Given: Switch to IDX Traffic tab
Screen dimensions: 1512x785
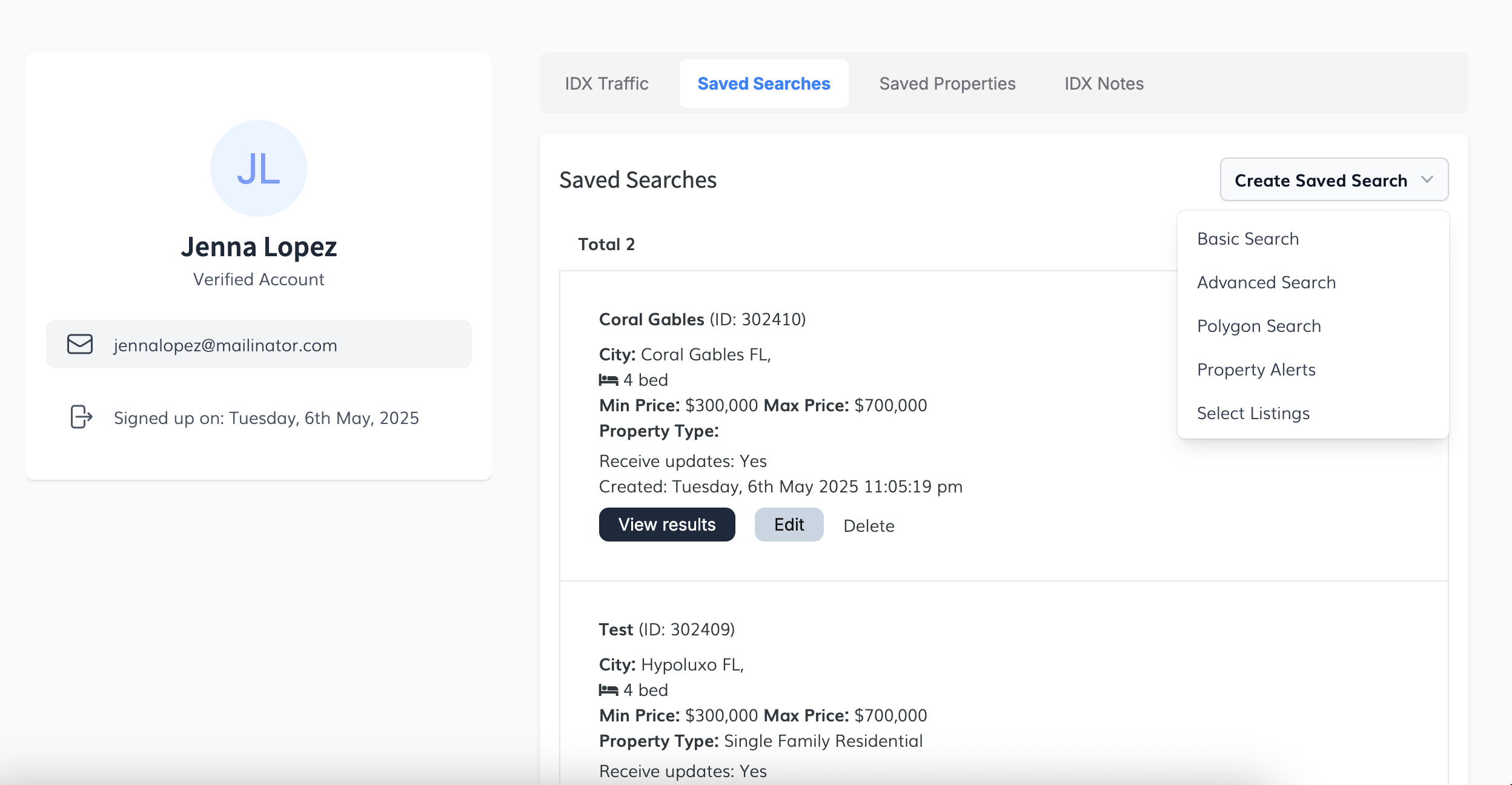Looking at the screenshot, I should 606,84.
